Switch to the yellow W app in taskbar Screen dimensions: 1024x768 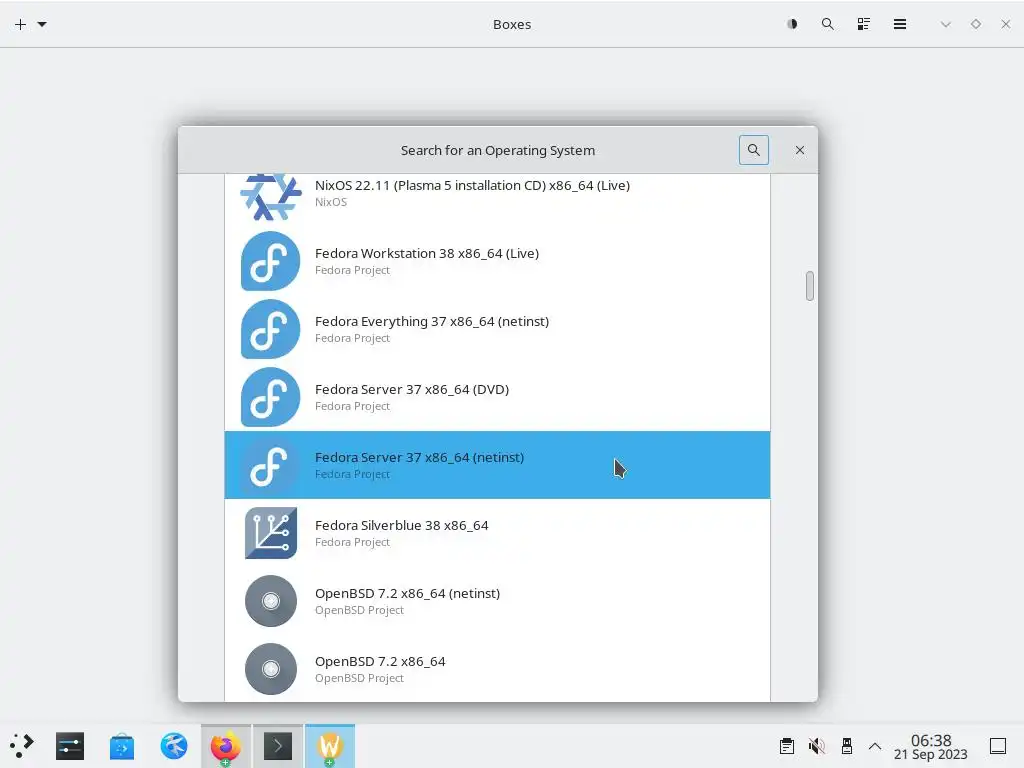pos(330,746)
